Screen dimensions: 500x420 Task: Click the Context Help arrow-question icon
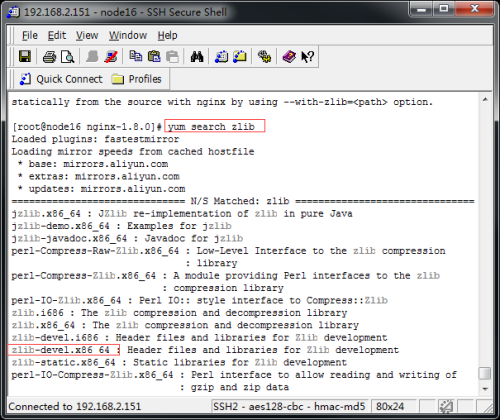point(307,57)
